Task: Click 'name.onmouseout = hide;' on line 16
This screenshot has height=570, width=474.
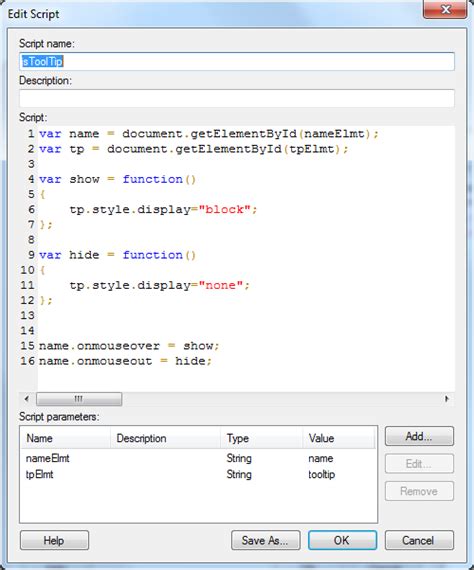Action: click(x=125, y=361)
